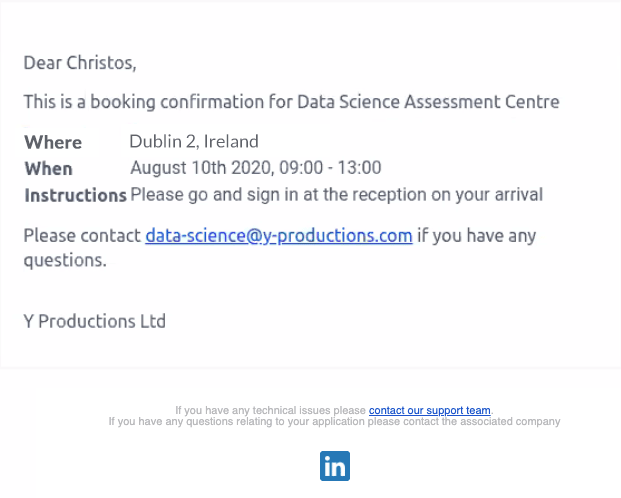Click the bold 'Instructions' label
The image size is (621, 498).
click(x=75, y=195)
